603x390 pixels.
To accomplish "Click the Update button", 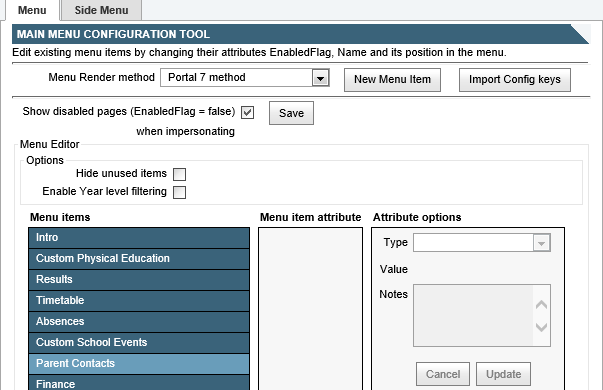I will tap(503, 374).
